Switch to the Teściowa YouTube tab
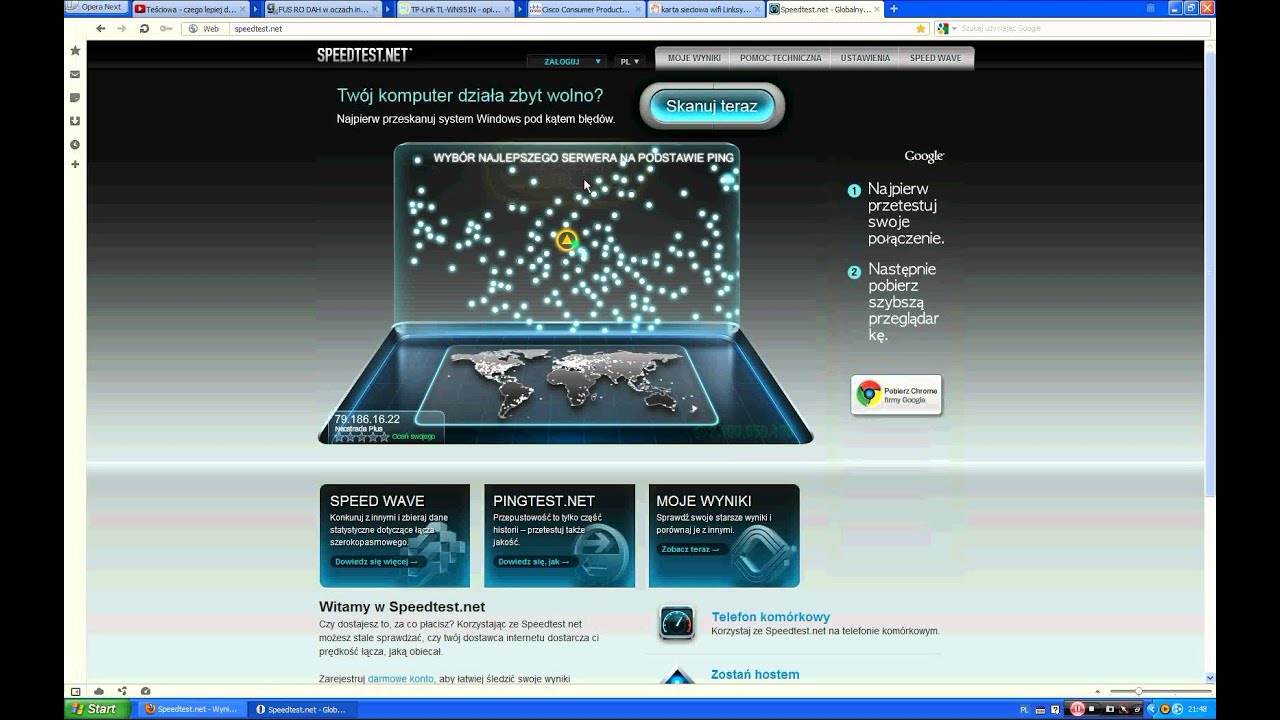Viewport: 1280px width, 720px height. (x=190, y=9)
